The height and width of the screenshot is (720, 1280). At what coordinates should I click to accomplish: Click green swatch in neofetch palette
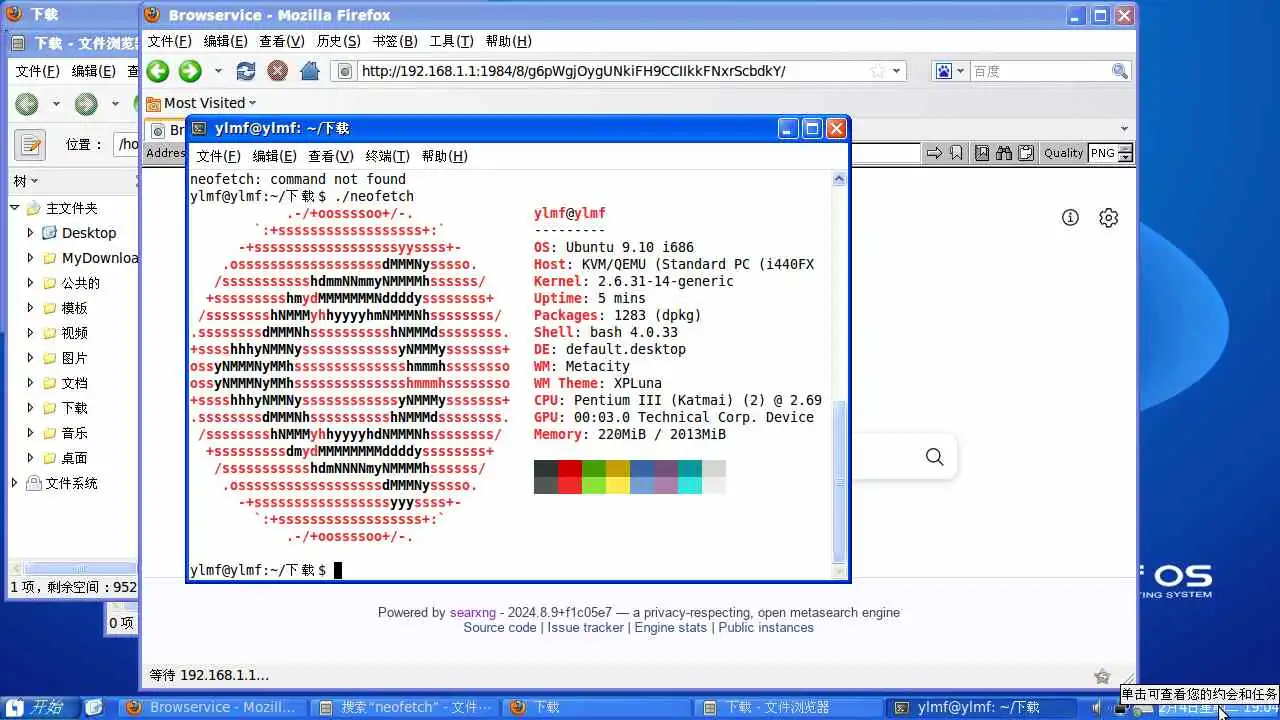[x=594, y=469]
